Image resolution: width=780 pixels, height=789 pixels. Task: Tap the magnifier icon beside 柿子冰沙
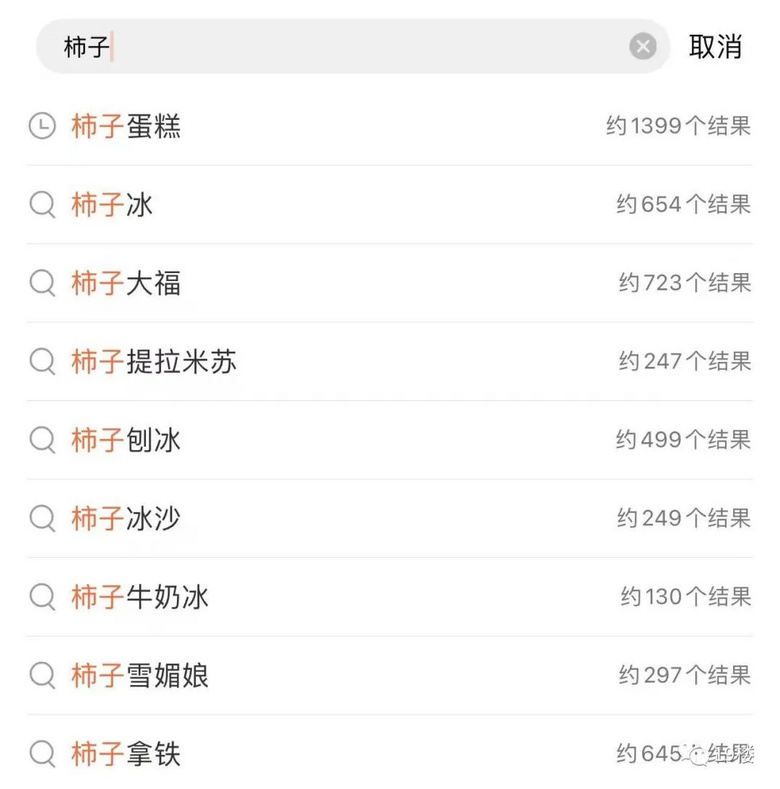[42, 518]
